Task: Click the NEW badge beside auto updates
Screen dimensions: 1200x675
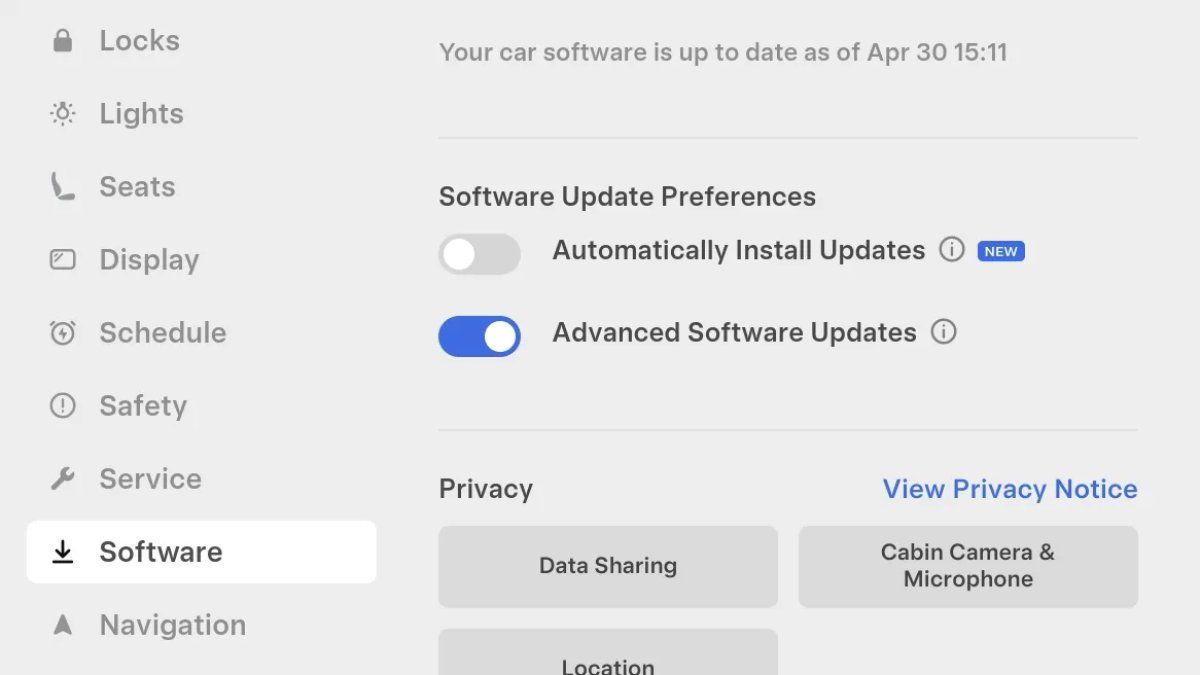Action: click(1001, 251)
